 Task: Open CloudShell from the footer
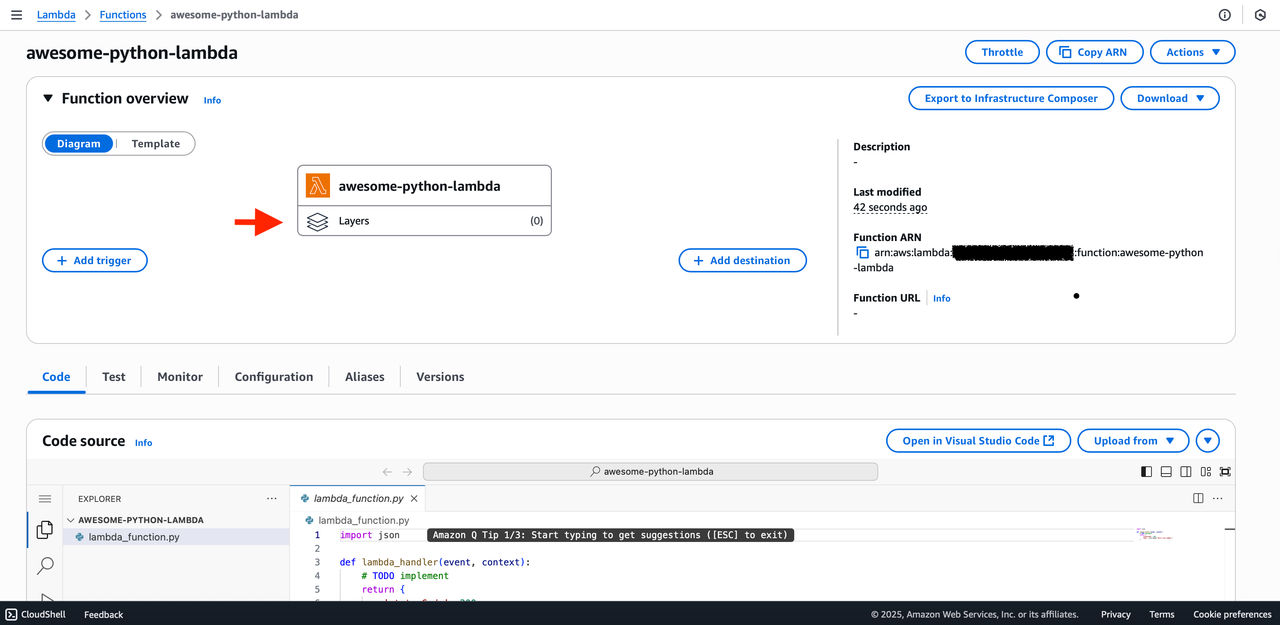[x=36, y=614]
